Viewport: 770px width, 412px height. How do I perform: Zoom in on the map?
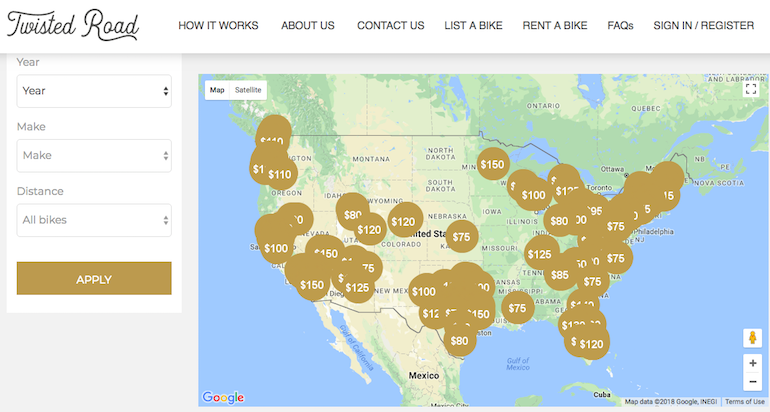click(751, 363)
